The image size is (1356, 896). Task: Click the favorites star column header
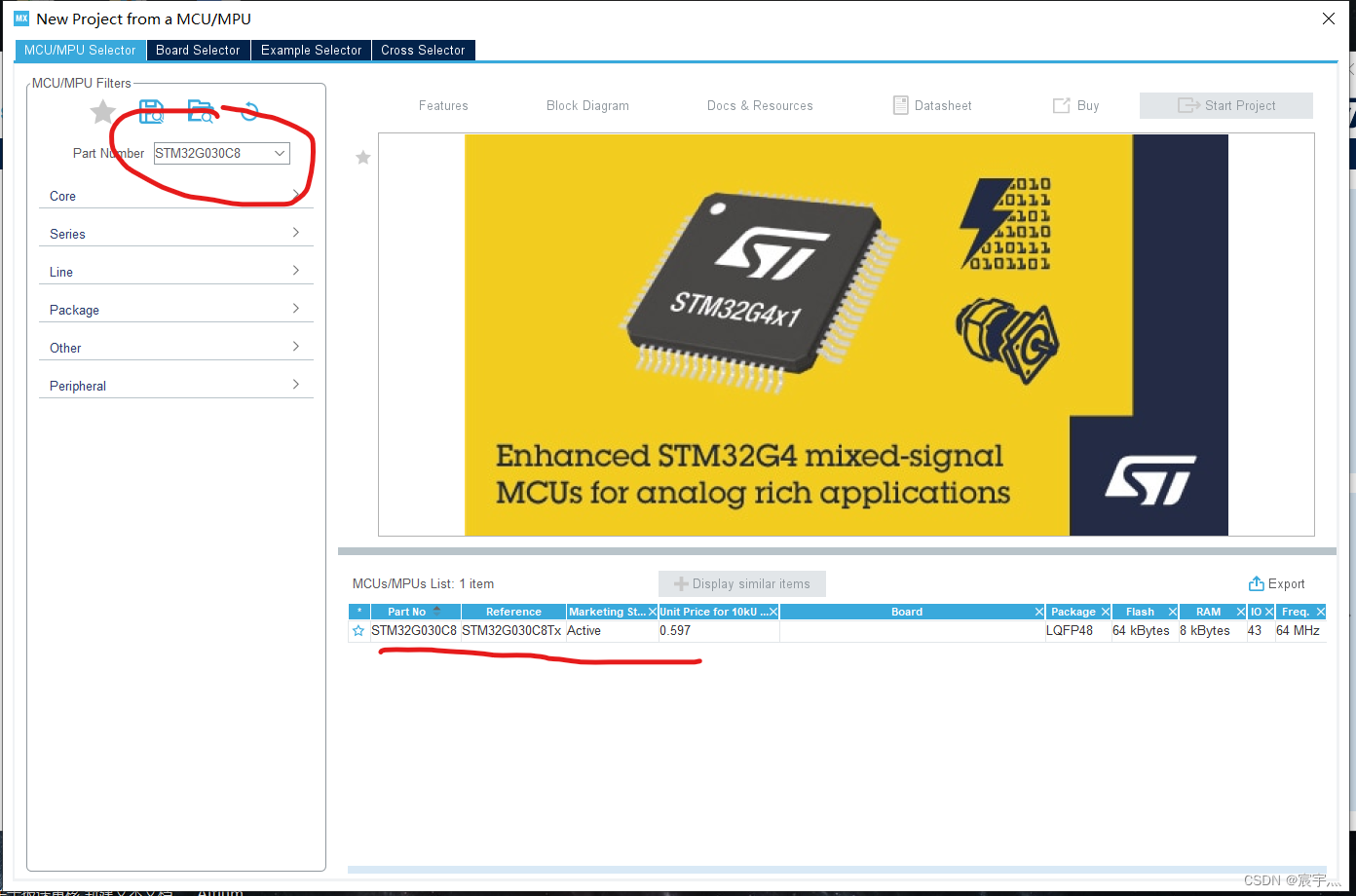tap(359, 612)
